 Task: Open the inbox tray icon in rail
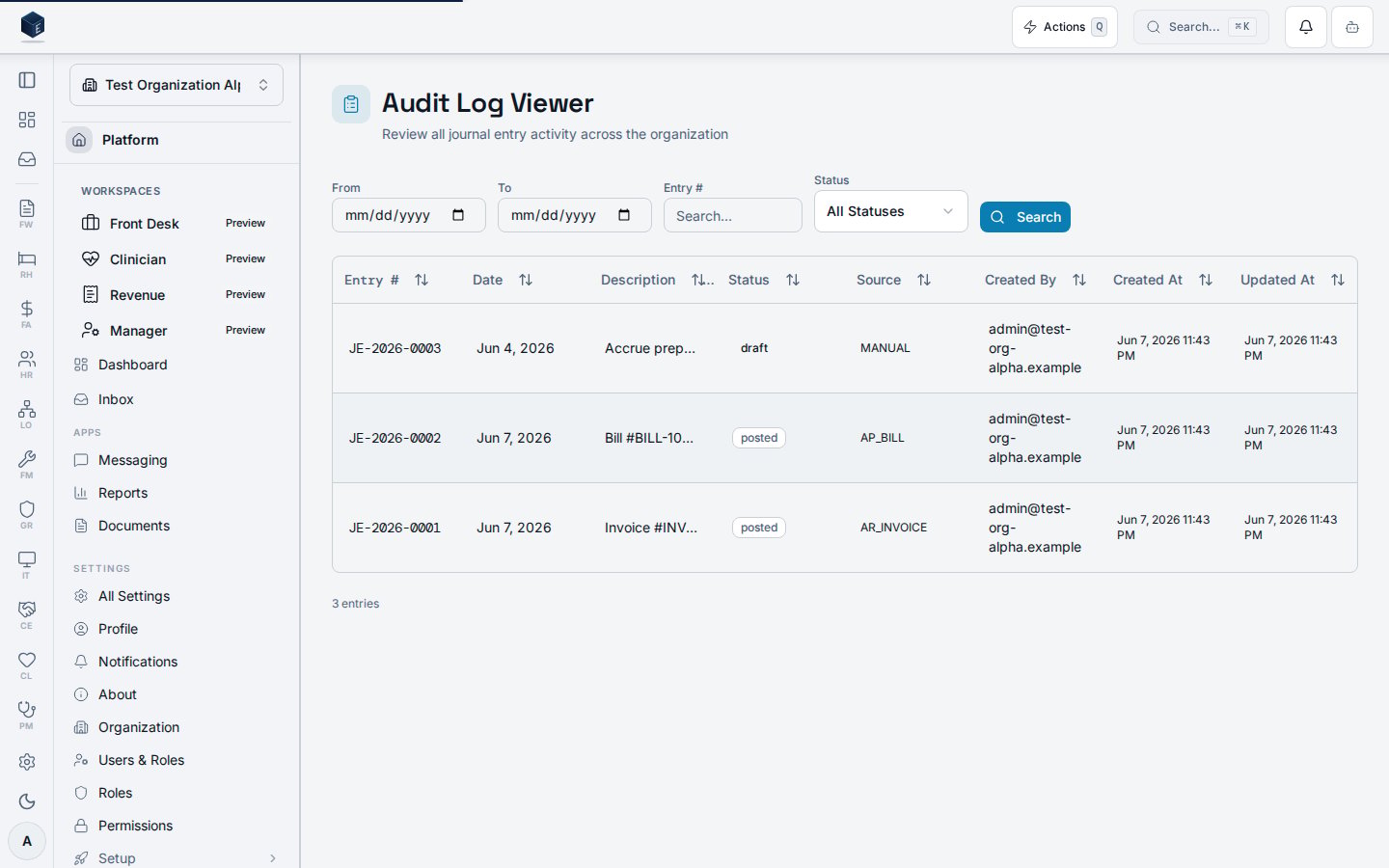27,159
